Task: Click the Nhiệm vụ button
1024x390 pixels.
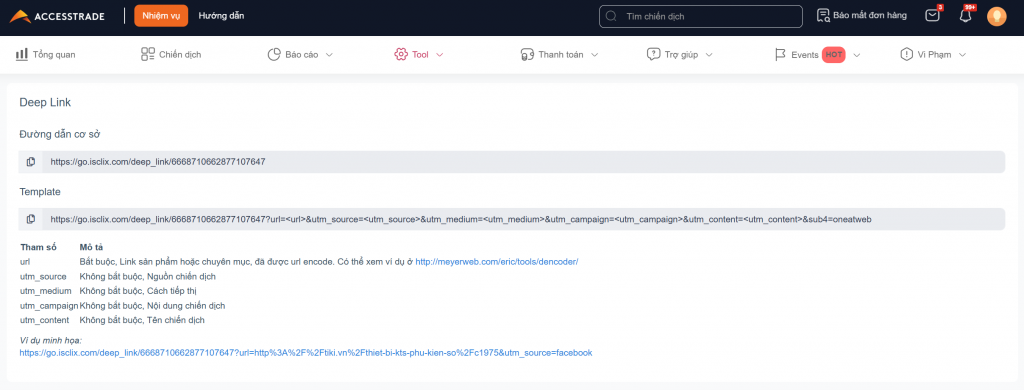Action: [x=161, y=16]
